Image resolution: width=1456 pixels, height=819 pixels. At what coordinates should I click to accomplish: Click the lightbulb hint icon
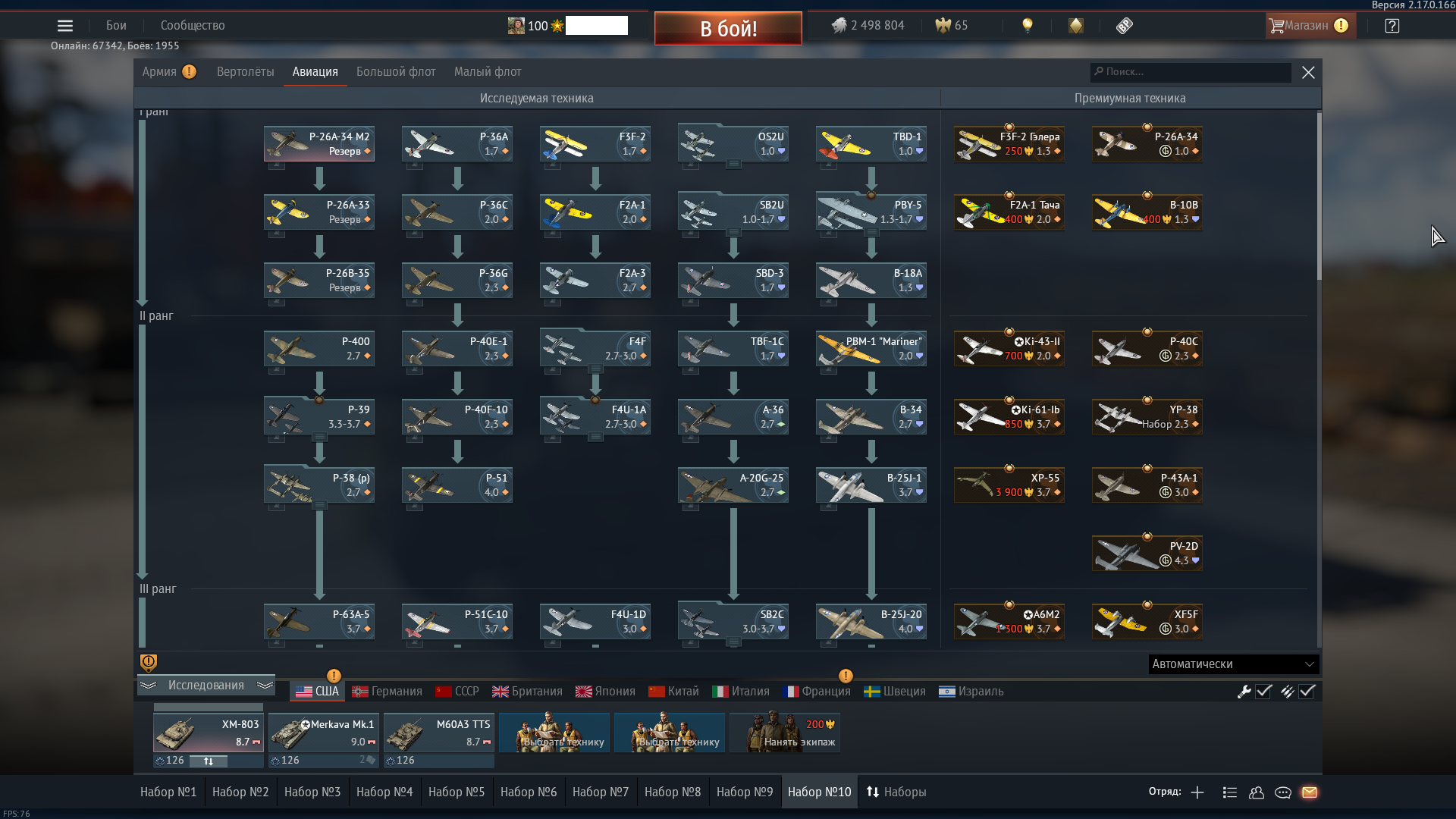click(x=1028, y=26)
